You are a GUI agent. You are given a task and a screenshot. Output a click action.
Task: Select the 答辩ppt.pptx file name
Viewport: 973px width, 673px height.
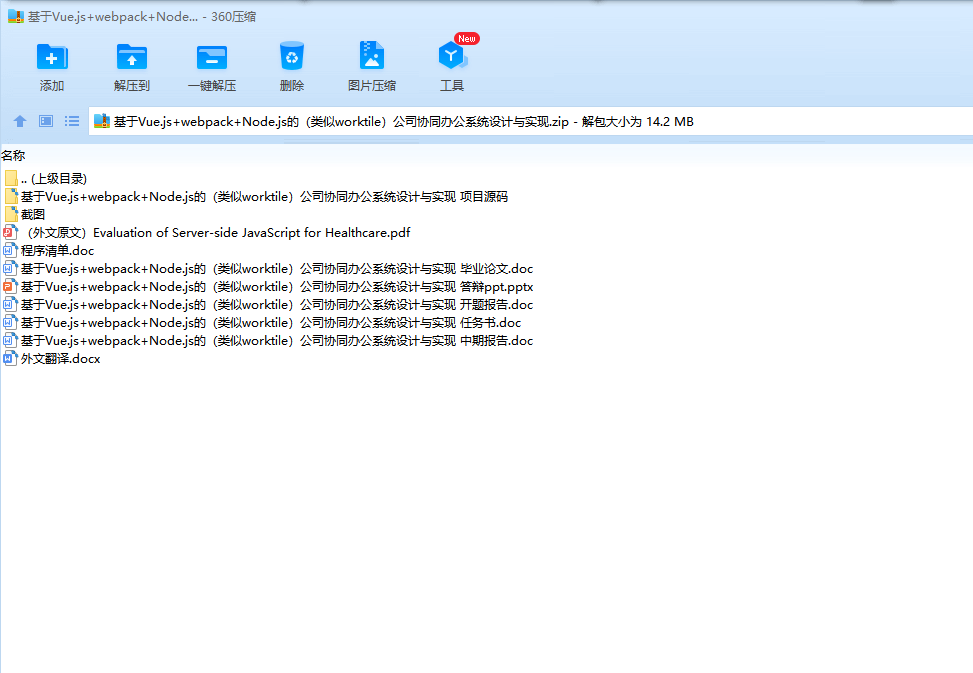pyautogui.click(x=277, y=287)
